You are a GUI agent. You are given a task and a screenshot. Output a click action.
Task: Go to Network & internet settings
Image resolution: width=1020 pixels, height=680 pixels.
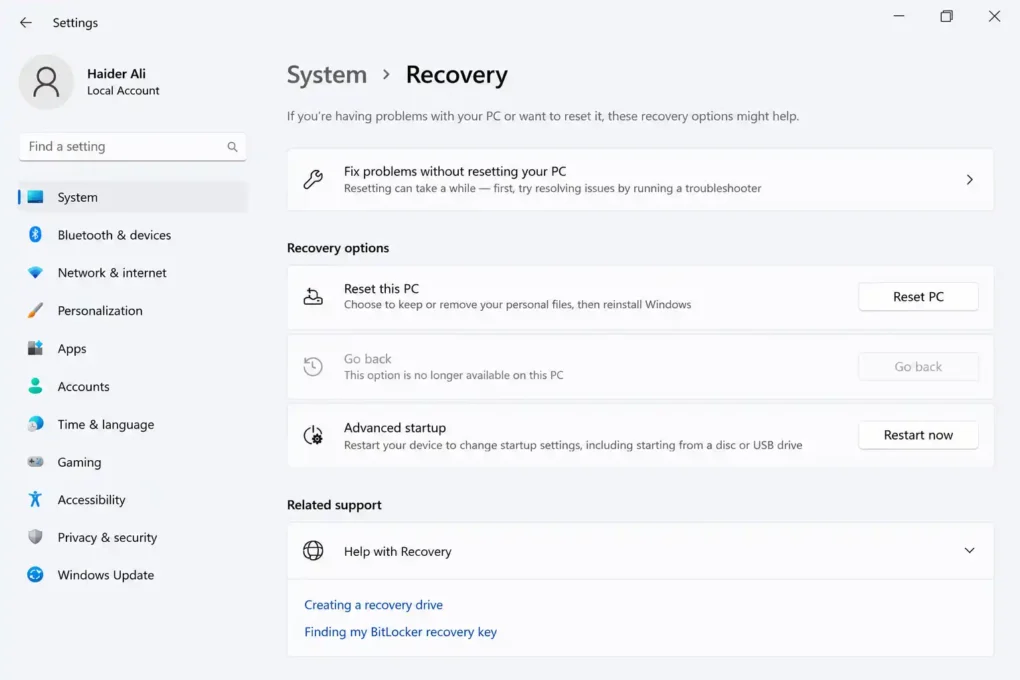[x=133, y=273]
